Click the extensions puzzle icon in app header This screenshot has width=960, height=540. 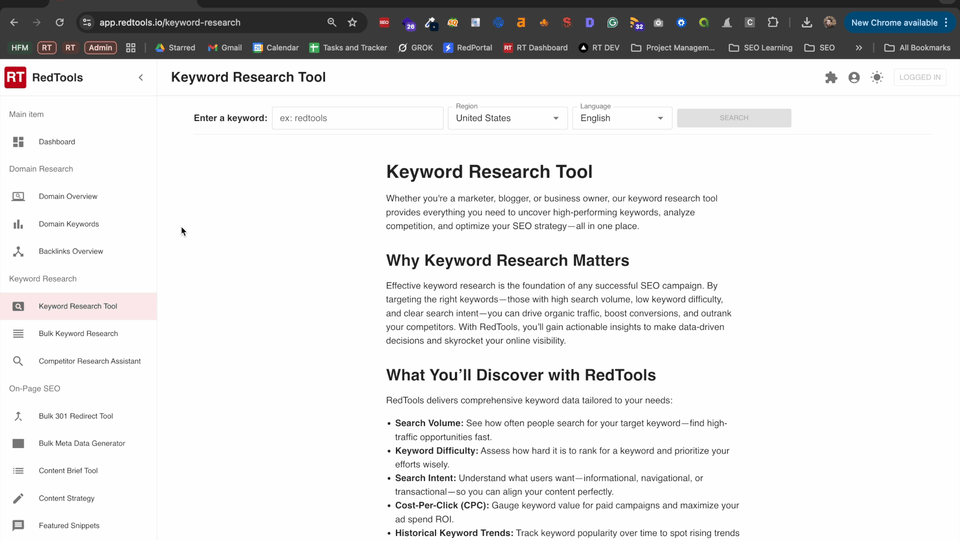tap(831, 78)
